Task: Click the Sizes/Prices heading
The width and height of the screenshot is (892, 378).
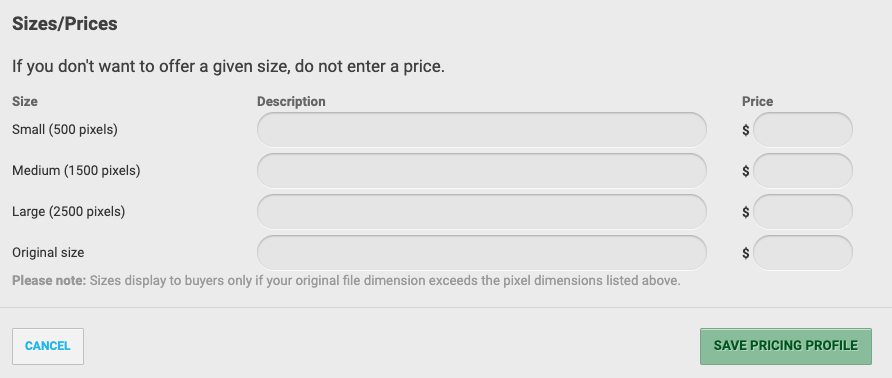Action: click(65, 24)
